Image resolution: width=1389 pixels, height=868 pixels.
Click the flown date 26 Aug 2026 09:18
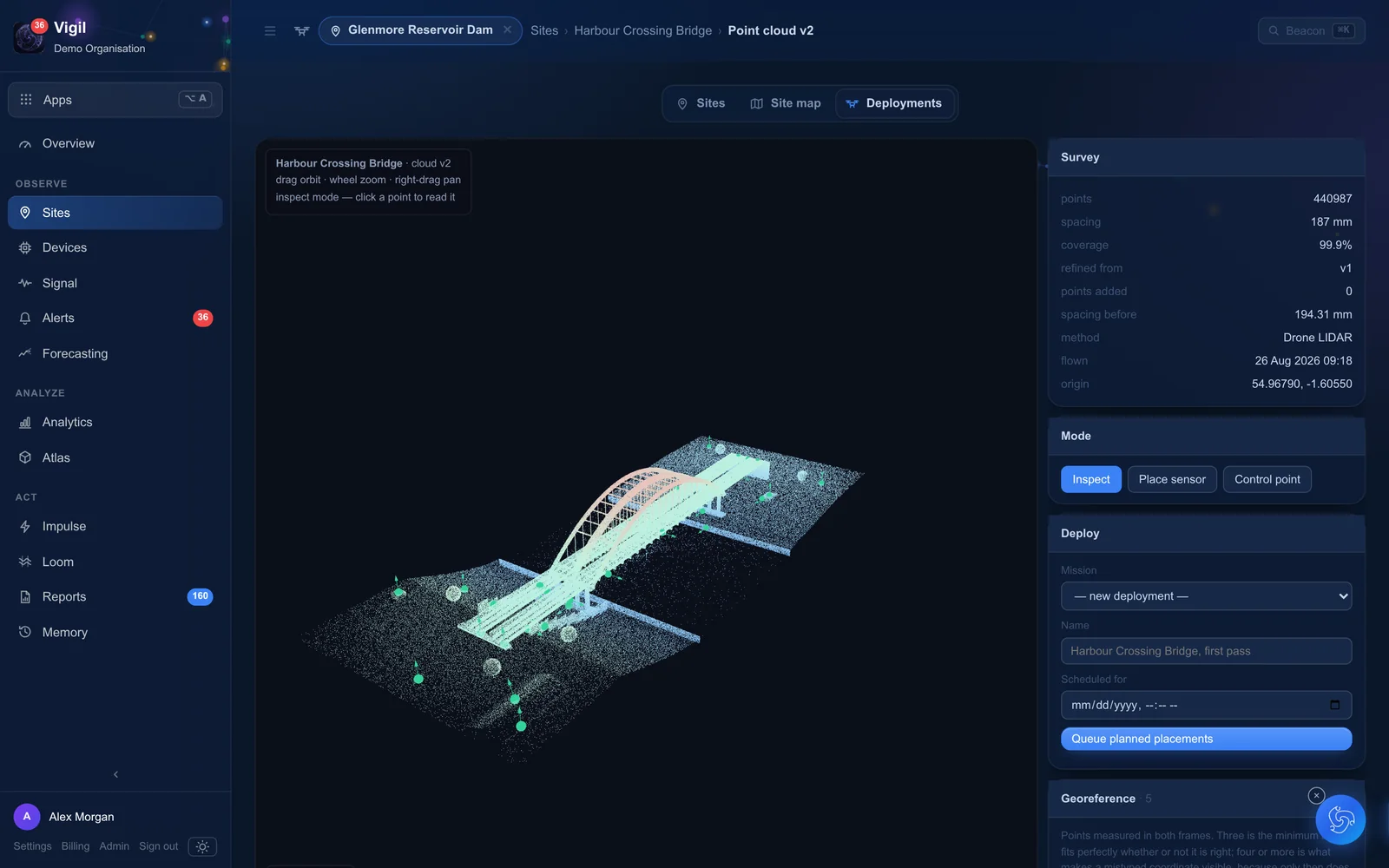click(x=1303, y=360)
